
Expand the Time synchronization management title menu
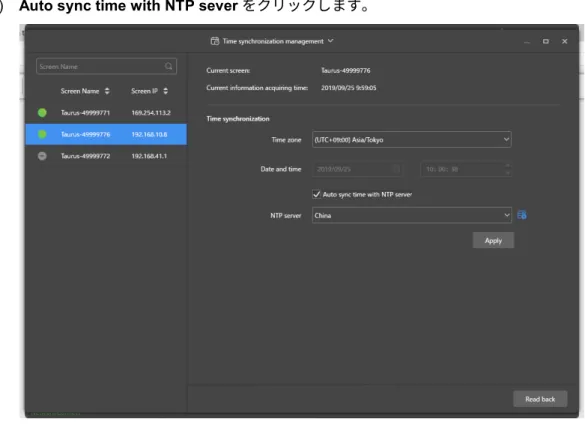pos(331,41)
